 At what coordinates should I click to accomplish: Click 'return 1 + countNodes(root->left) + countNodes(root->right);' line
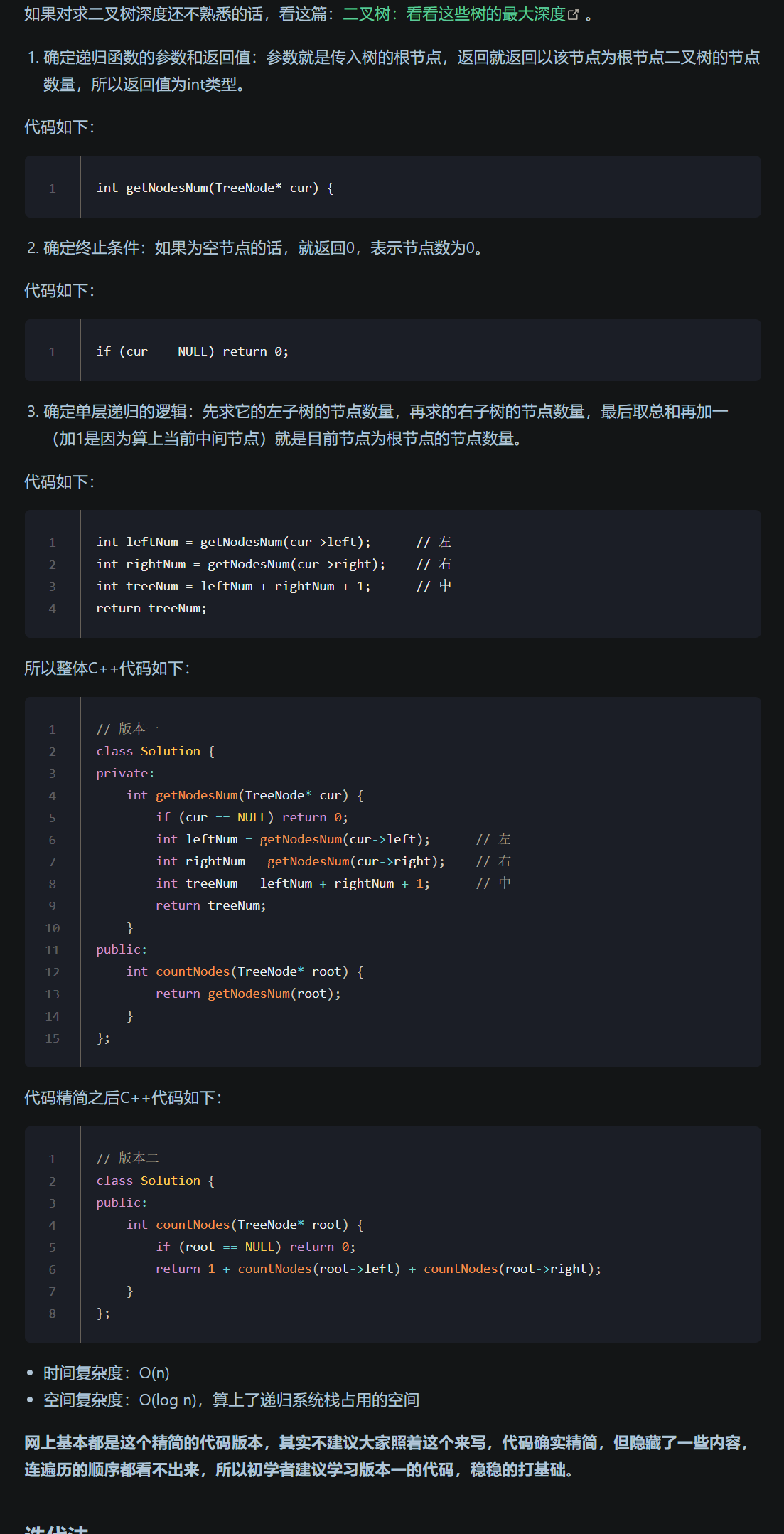click(x=379, y=1269)
